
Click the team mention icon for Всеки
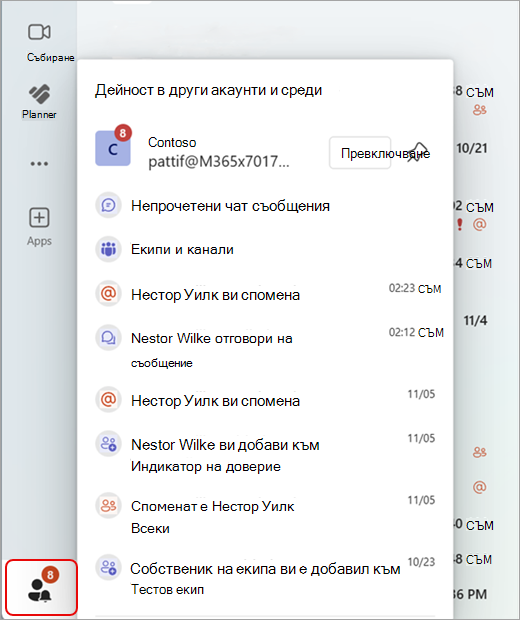108,505
